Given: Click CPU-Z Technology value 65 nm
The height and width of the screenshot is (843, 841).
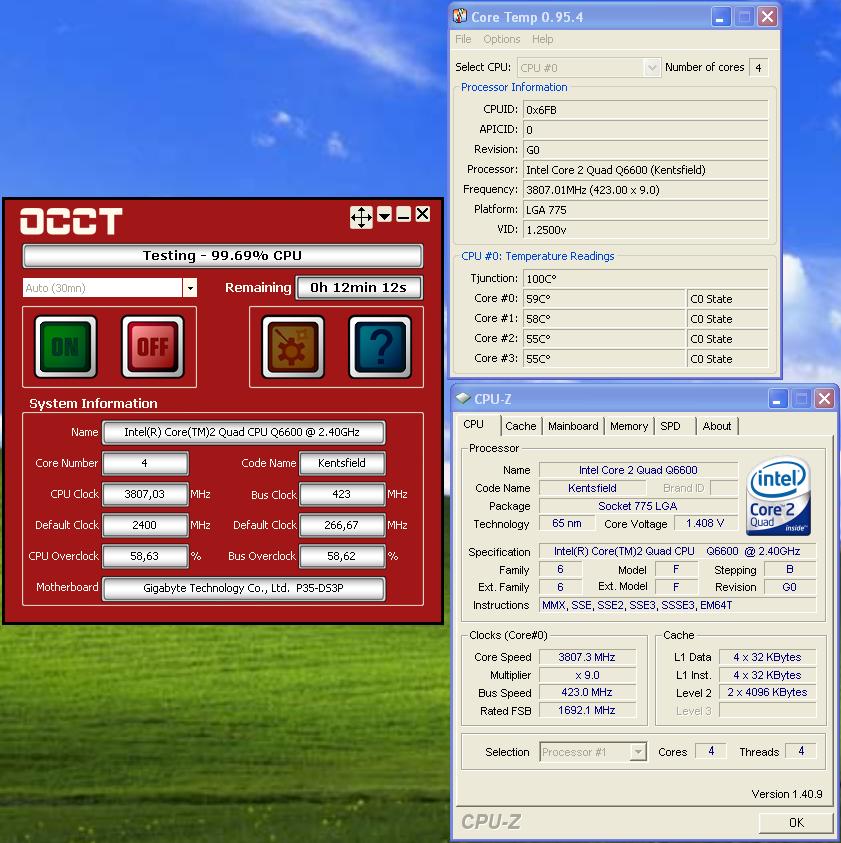Looking at the screenshot, I should [x=567, y=523].
